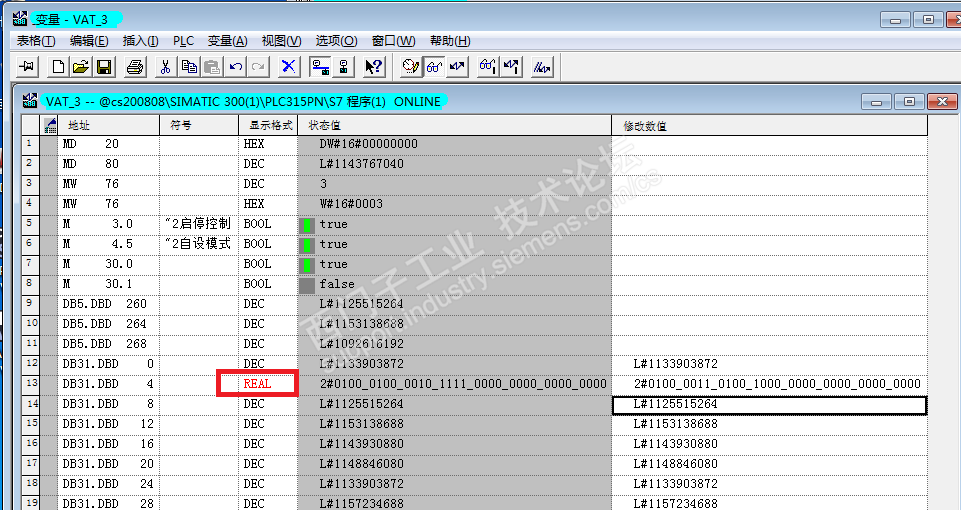Open the 窗口(W) menu
Viewport: 961px width, 510px height.
[x=393, y=41]
